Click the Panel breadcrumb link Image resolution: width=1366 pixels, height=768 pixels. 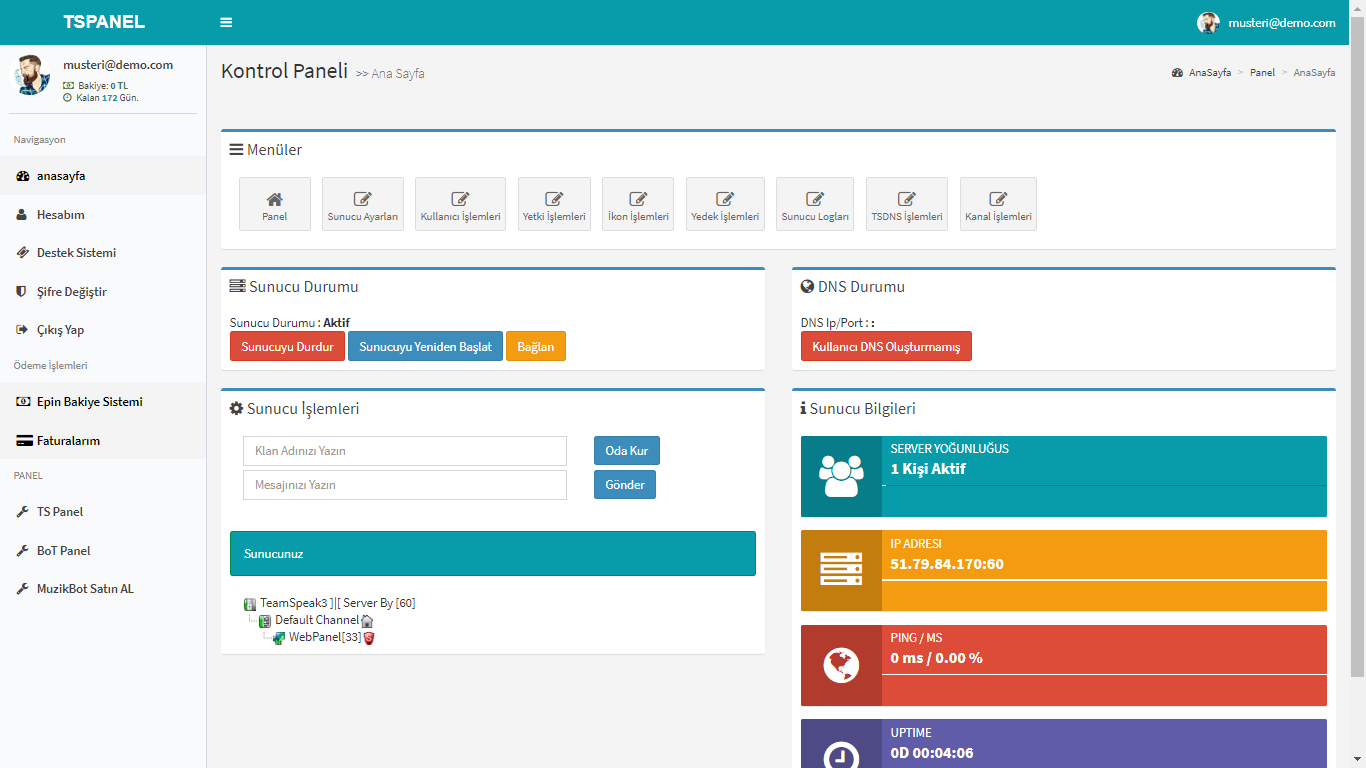point(1262,73)
